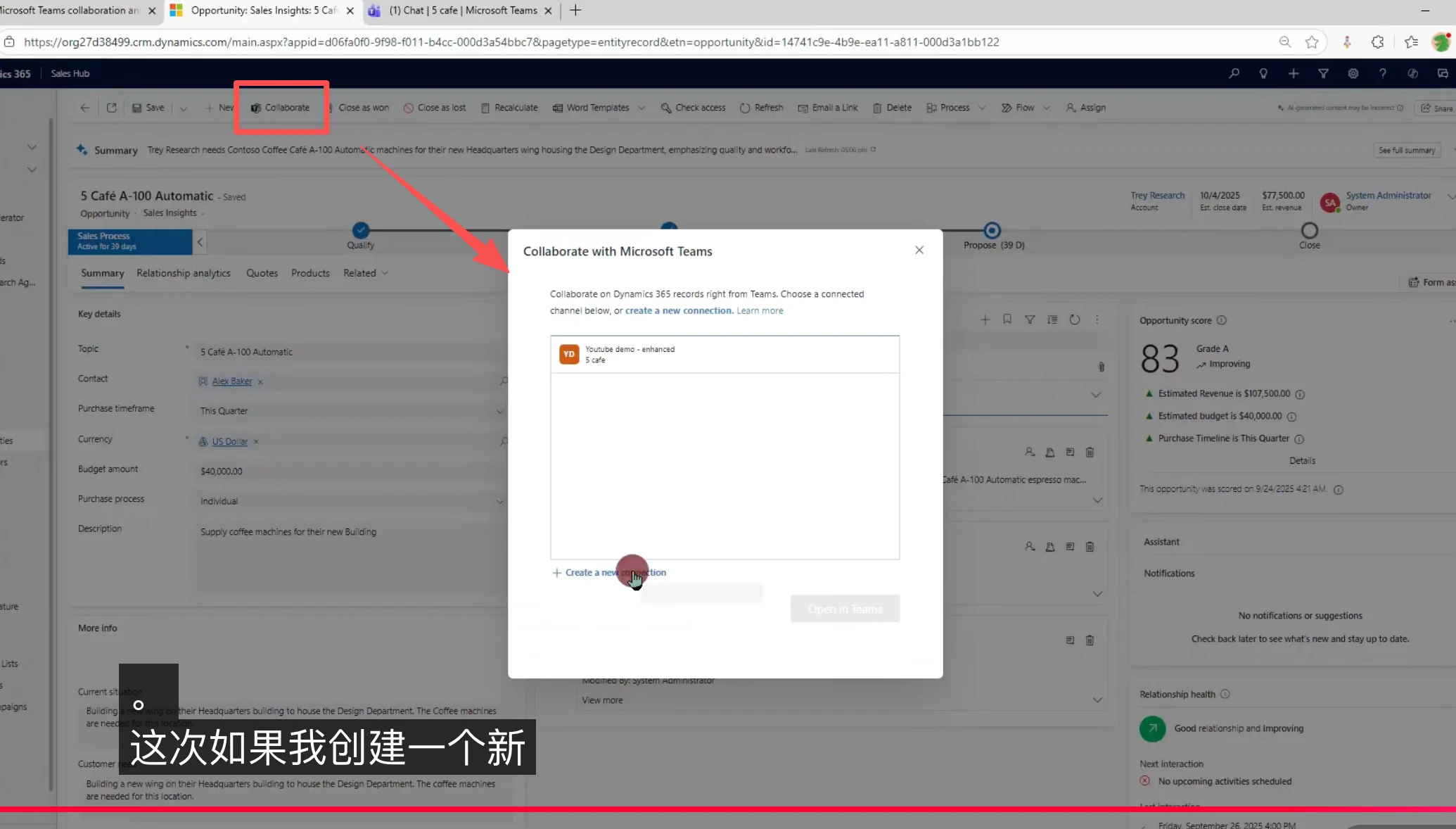Delete the opportunity via command bar

pos(893,108)
